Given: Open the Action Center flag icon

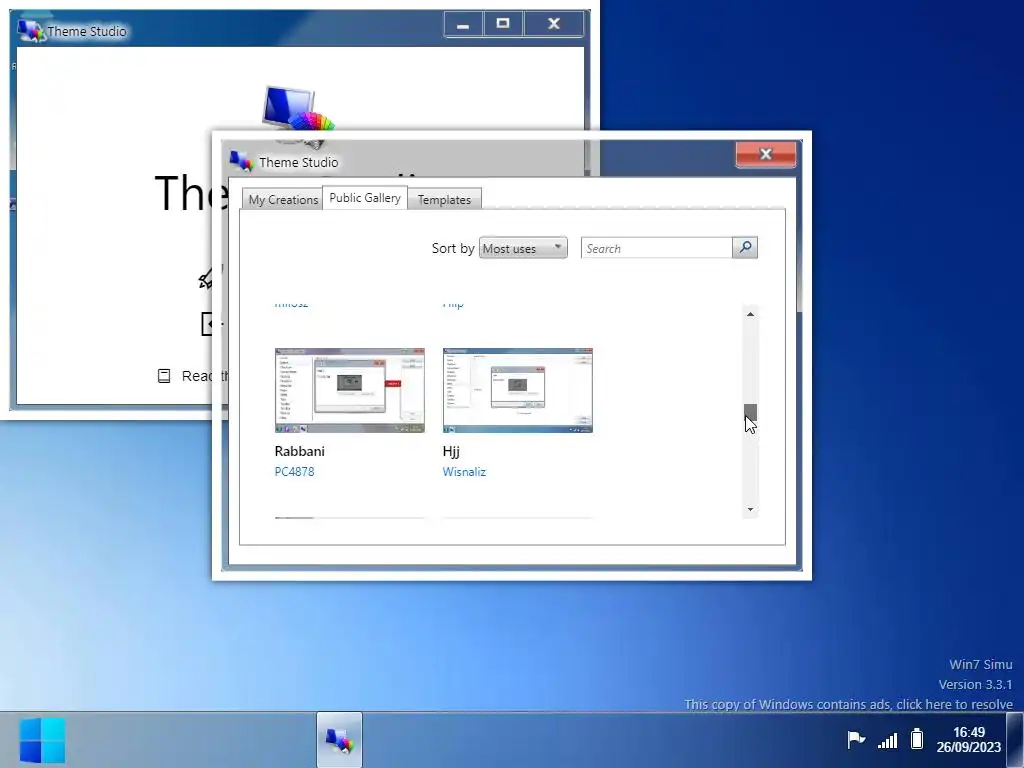Looking at the screenshot, I should coord(856,740).
